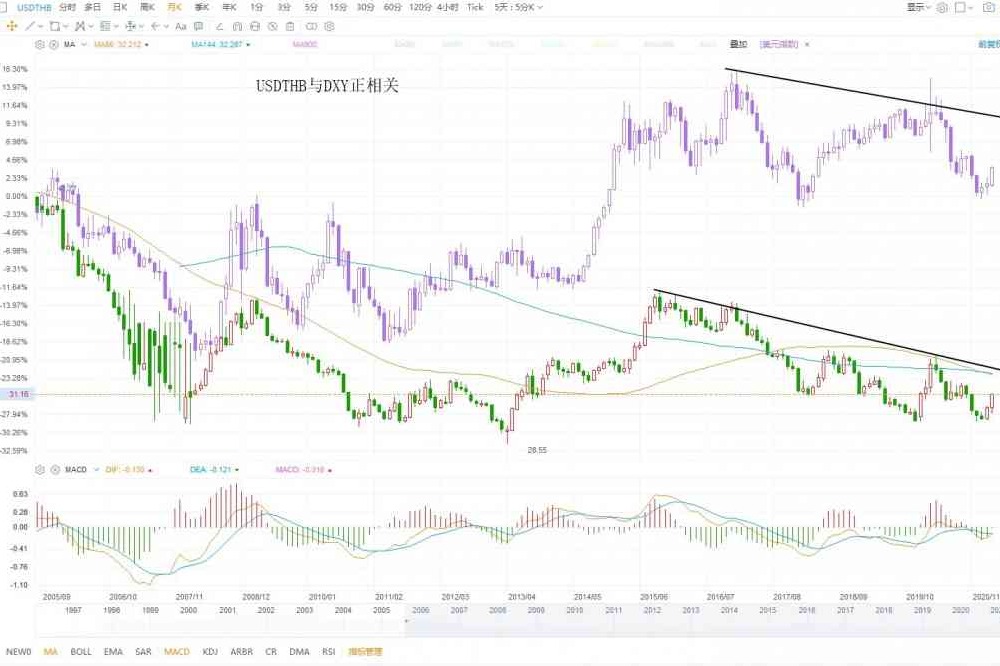Expand the 显示 display dropdown
The width and height of the screenshot is (1000, 666).
pyautogui.click(x=918, y=7)
